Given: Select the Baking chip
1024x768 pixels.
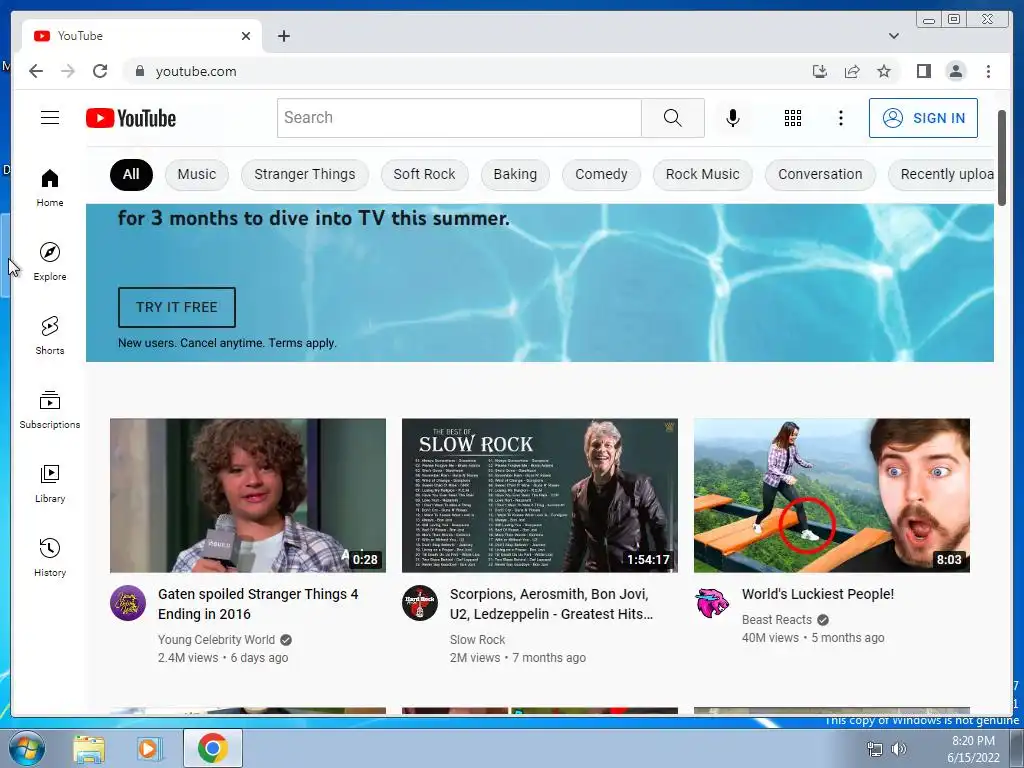Looking at the screenshot, I should click(x=515, y=174).
